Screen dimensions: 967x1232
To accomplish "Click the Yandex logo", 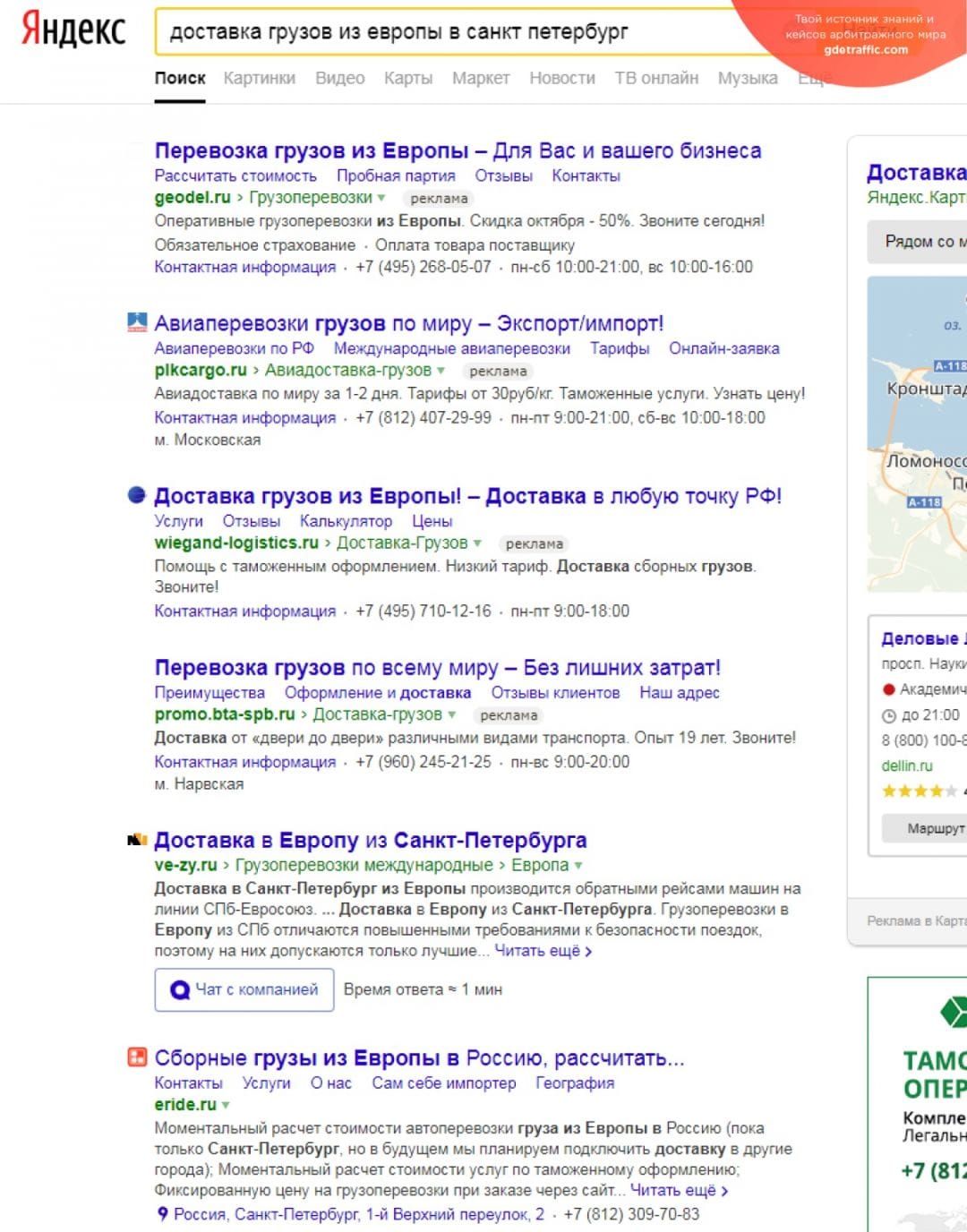I will tap(73, 30).
